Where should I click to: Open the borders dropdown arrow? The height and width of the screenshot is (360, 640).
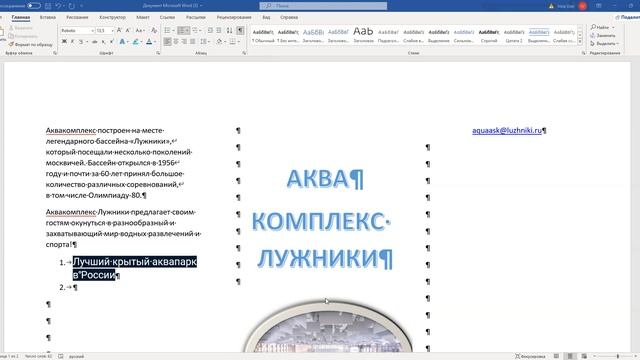pyautogui.click(x=238, y=42)
